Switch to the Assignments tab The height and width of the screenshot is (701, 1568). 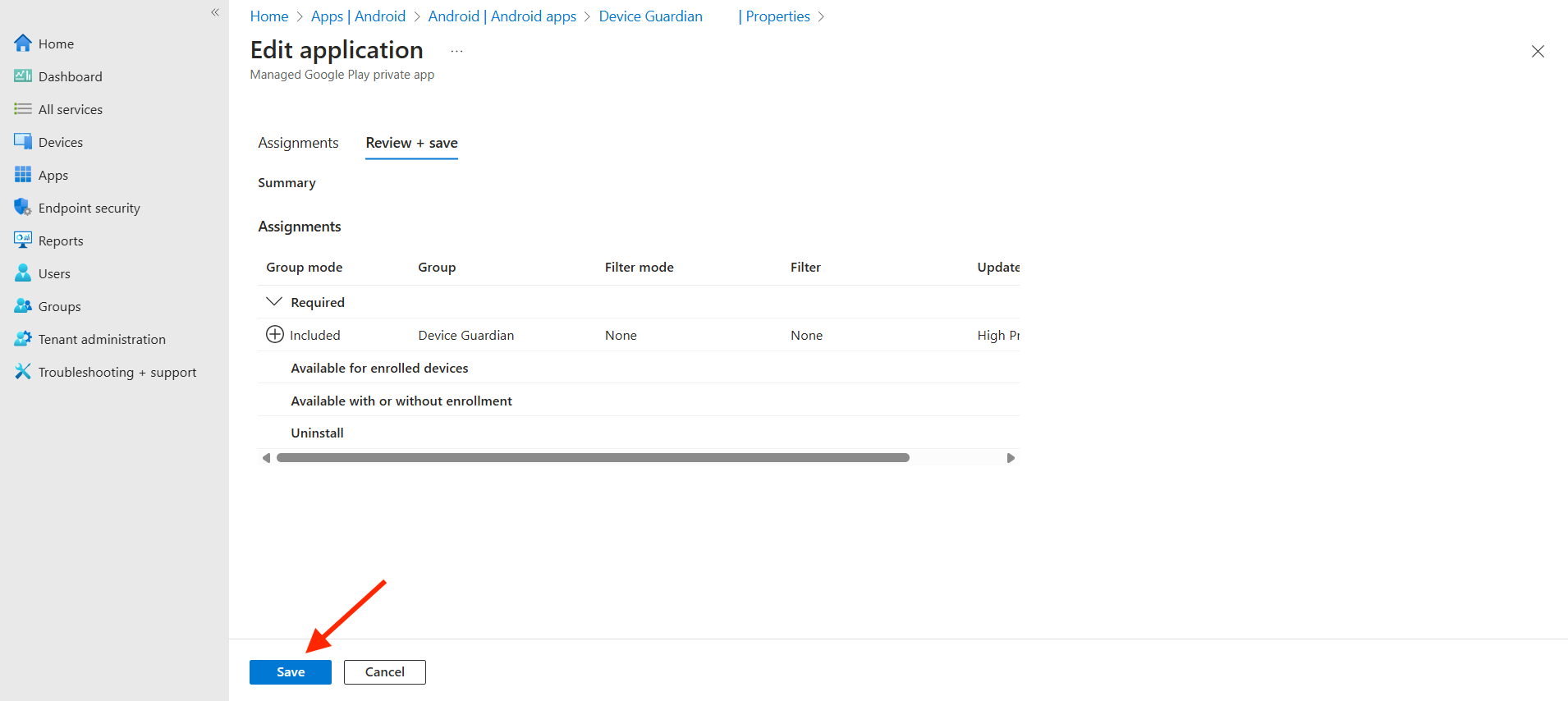[298, 143]
